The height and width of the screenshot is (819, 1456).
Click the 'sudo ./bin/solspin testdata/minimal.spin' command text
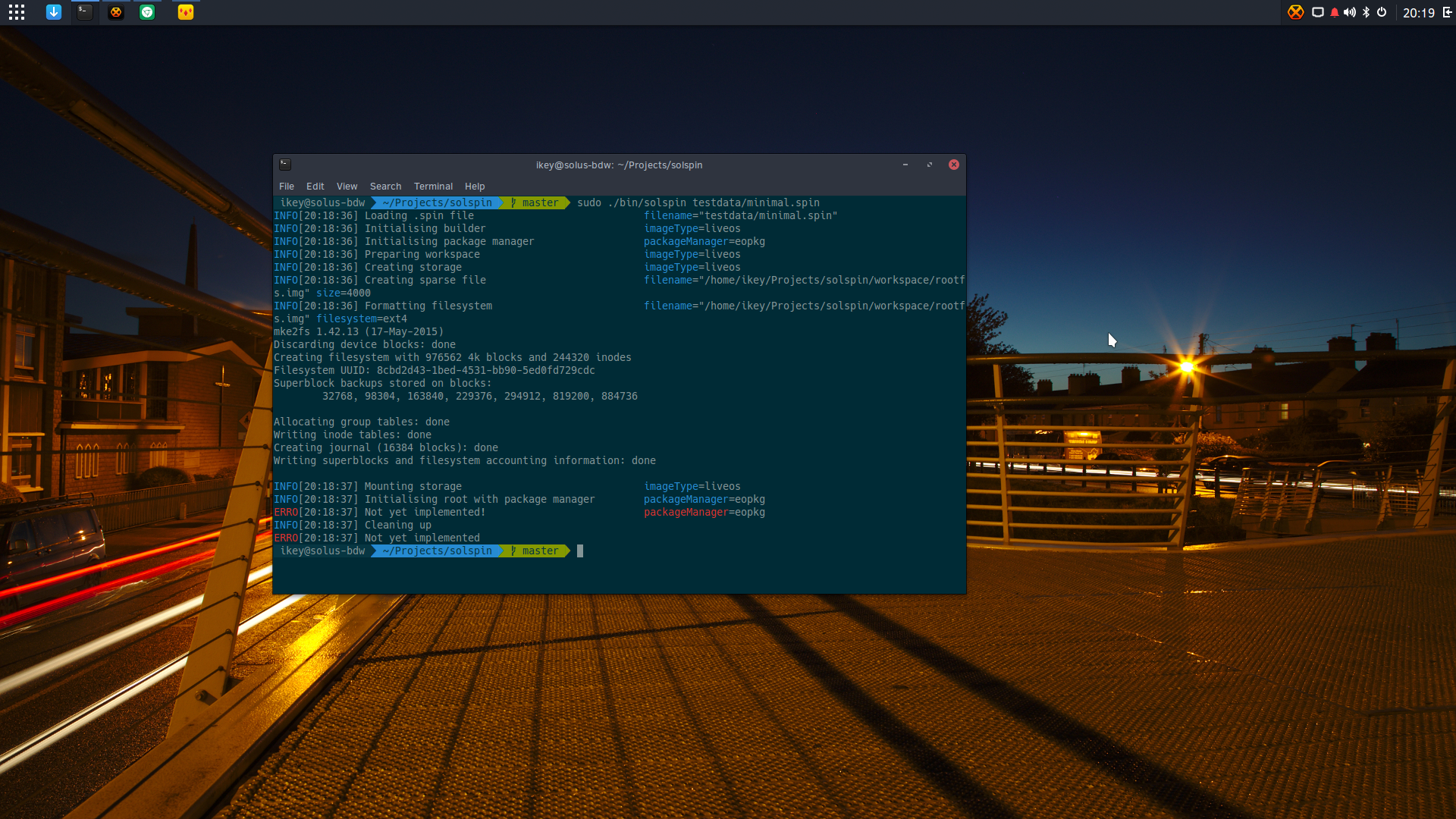(698, 202)
